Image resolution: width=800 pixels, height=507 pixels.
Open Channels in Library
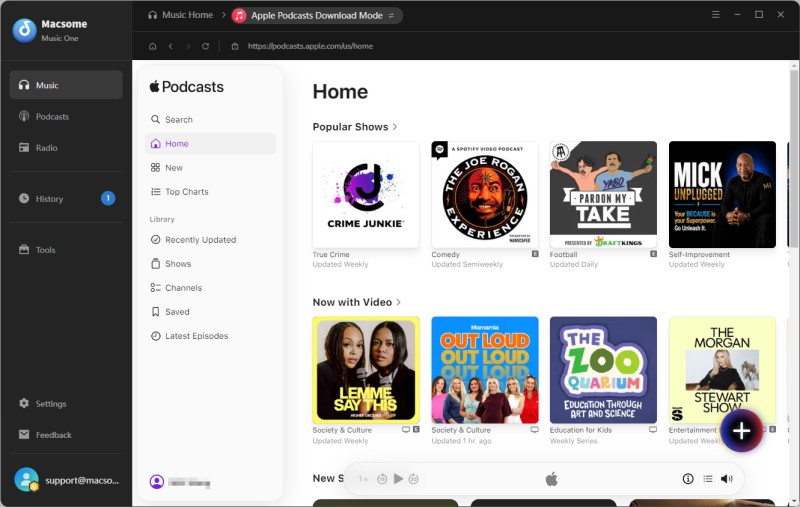click(210, 287)
